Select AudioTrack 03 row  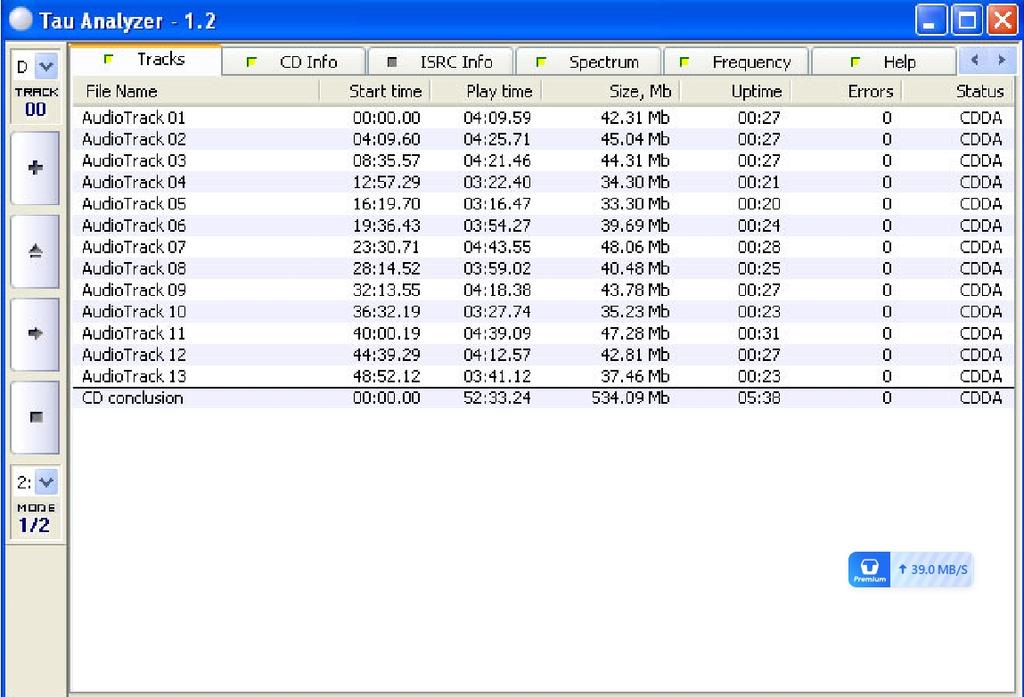543,161
